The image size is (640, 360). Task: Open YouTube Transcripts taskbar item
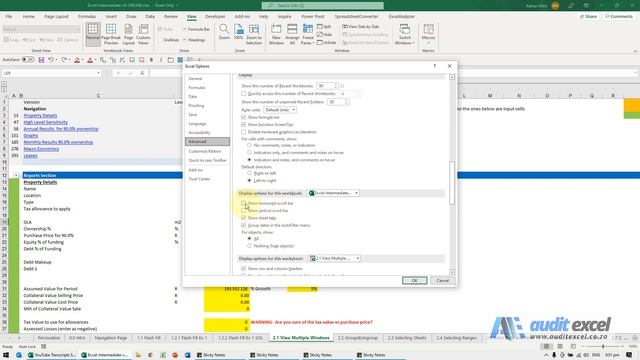(52, 355)
